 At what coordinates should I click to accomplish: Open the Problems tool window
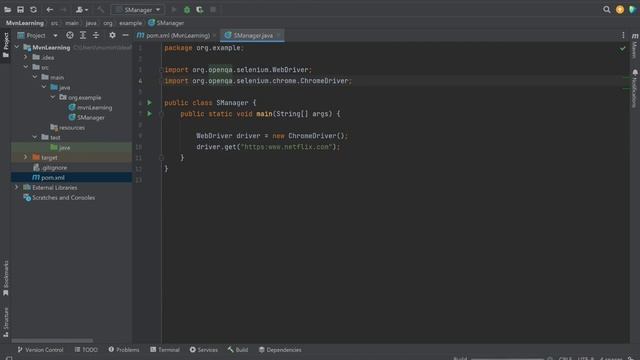(124, 350)
